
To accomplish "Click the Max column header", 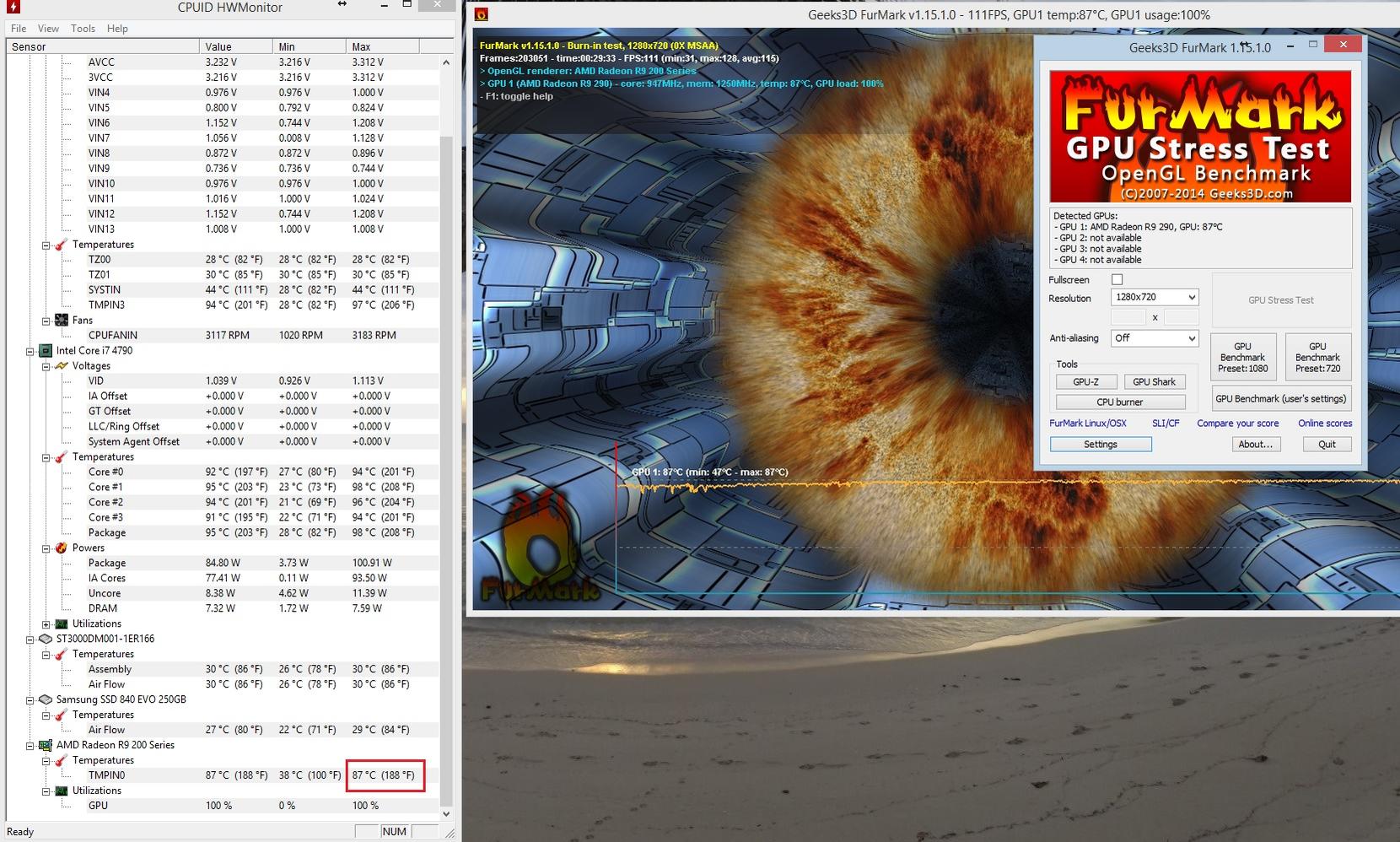I will click(383, 46).
